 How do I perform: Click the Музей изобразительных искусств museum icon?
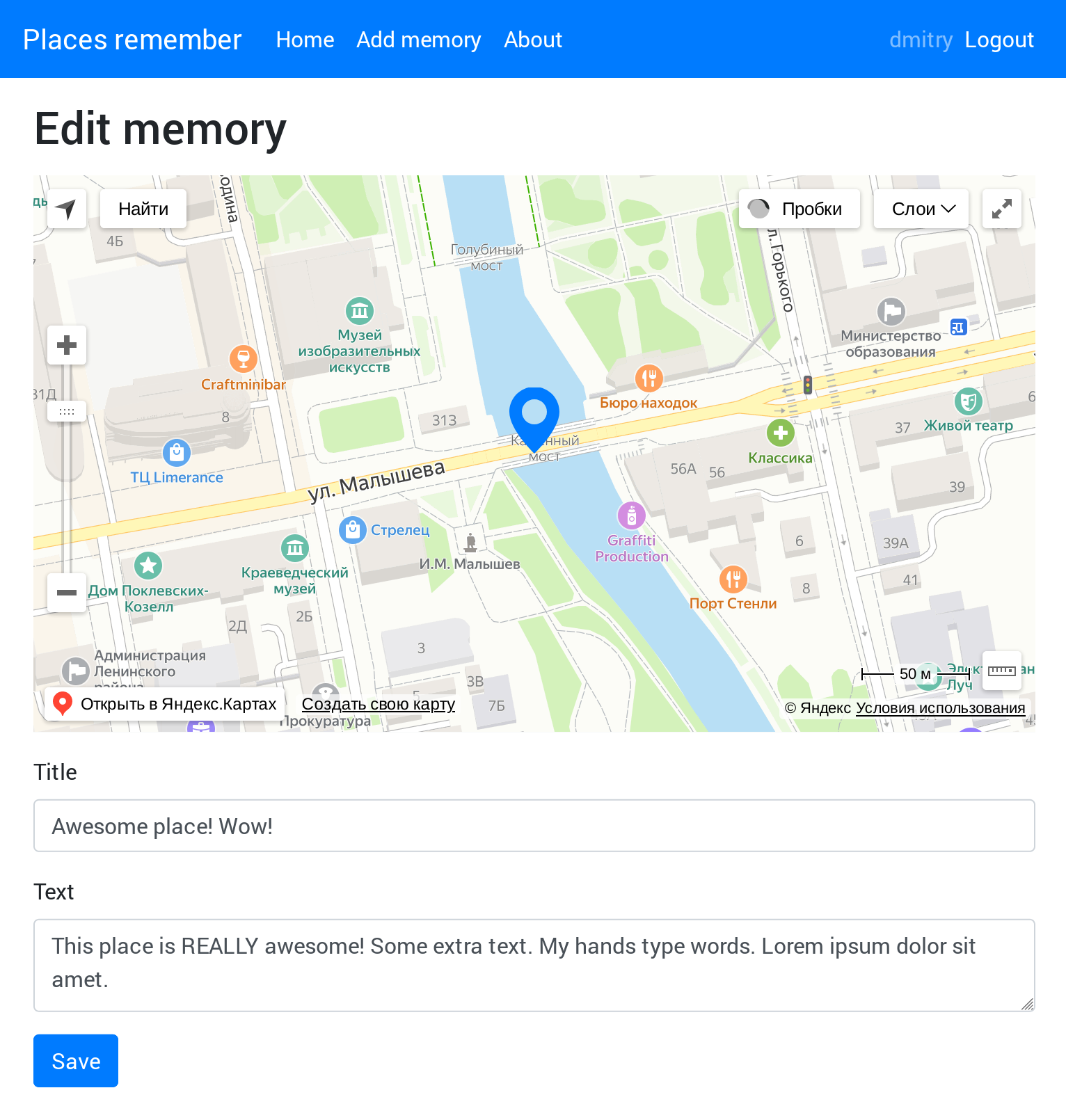[360, 311]
